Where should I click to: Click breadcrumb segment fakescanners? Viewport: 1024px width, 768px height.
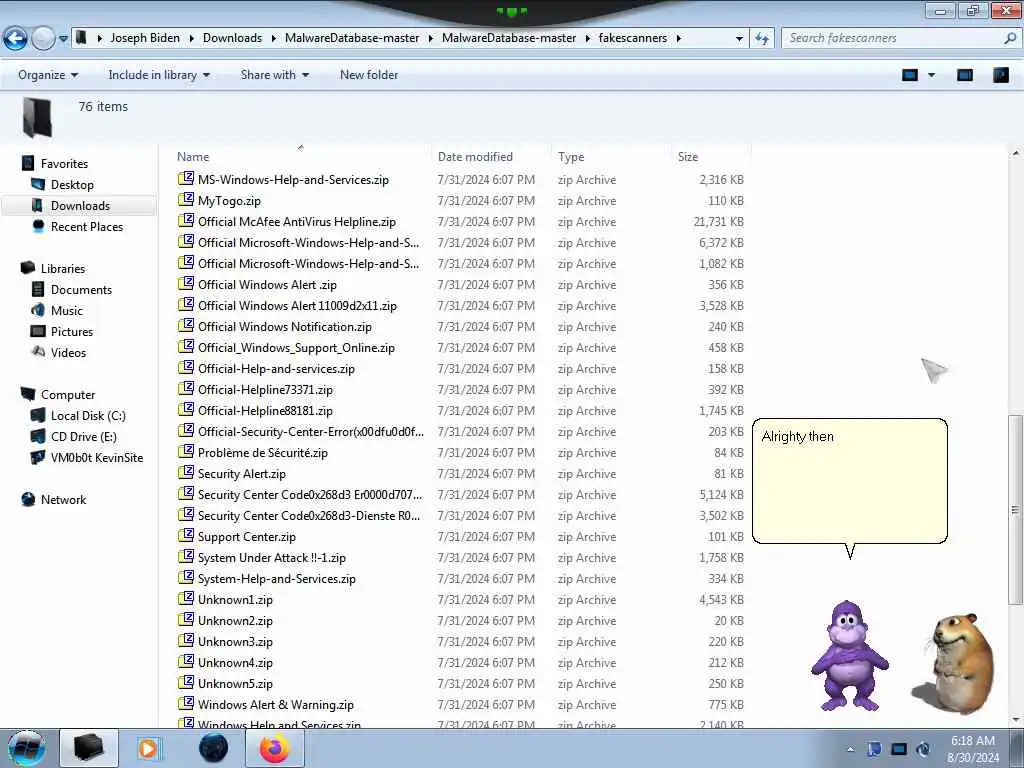[633, 38]
